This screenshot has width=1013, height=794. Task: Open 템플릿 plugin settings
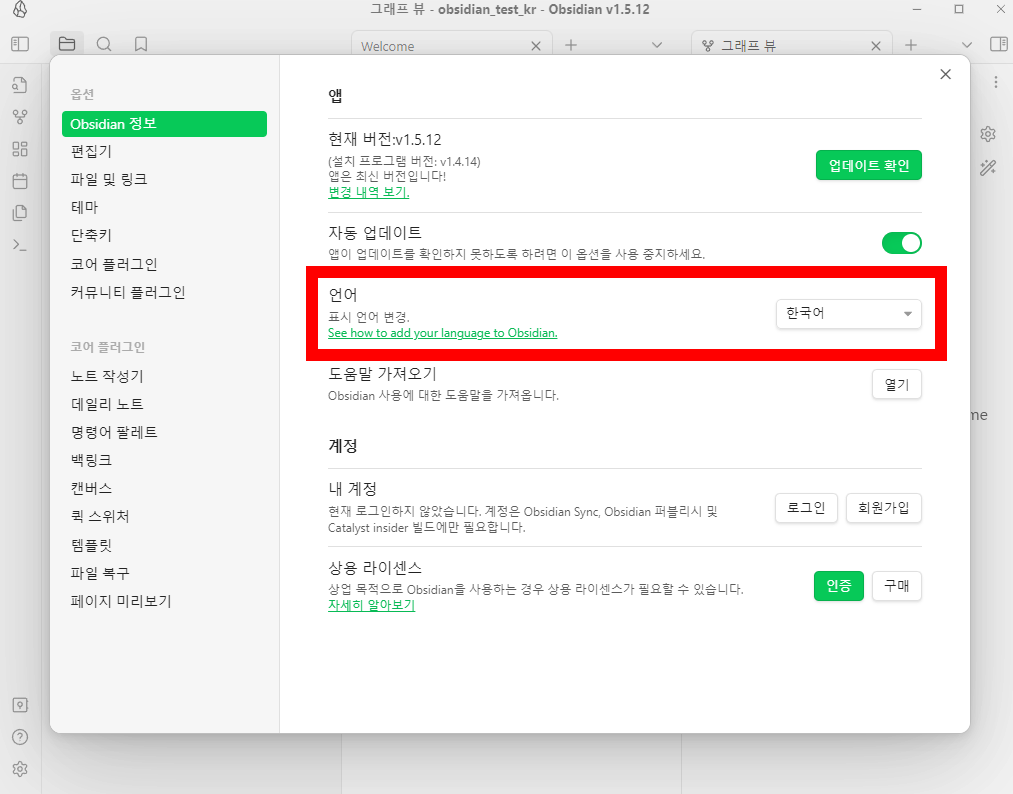[x=164, y=545]
